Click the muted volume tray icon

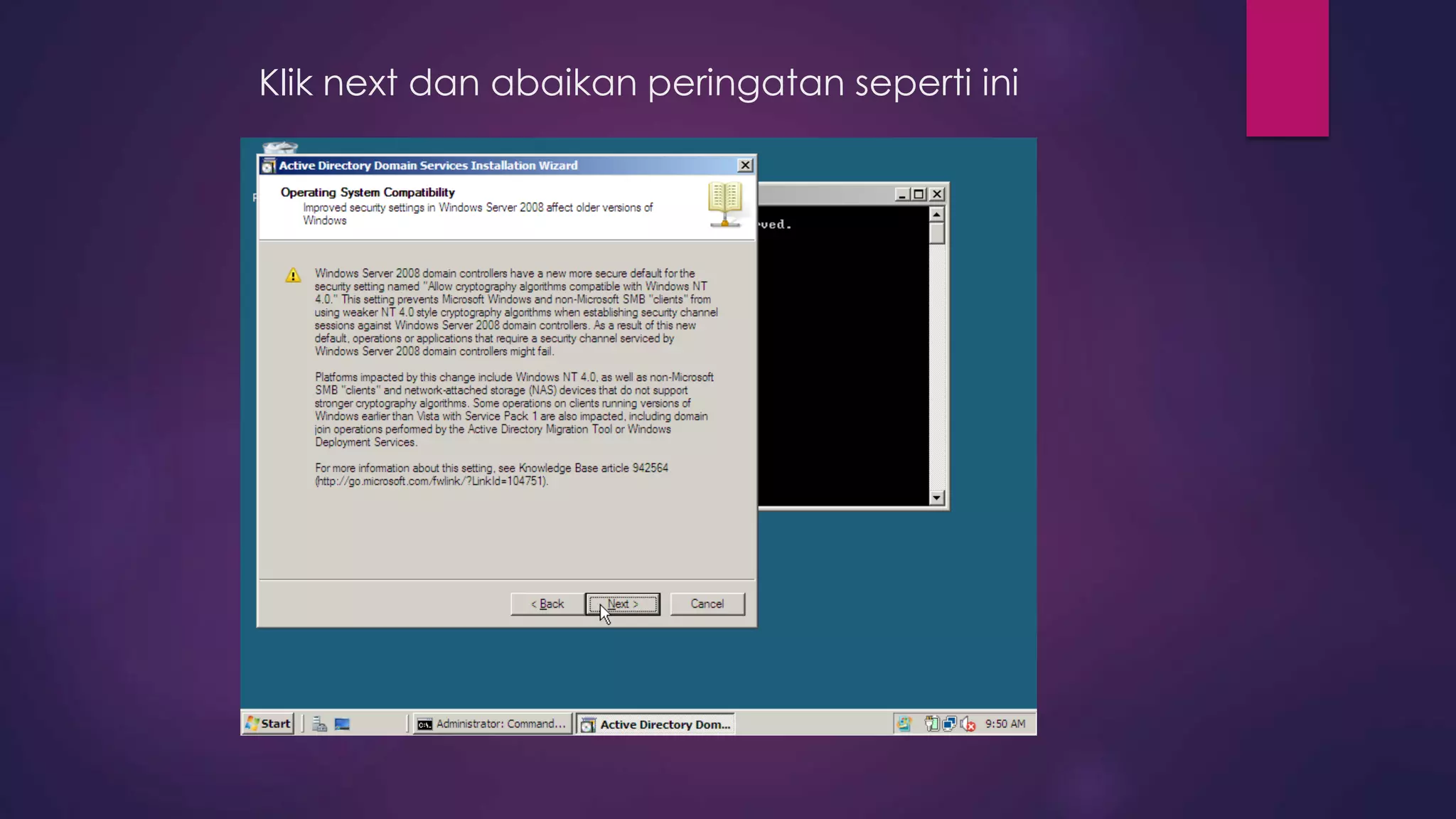(x=968, y=724)
